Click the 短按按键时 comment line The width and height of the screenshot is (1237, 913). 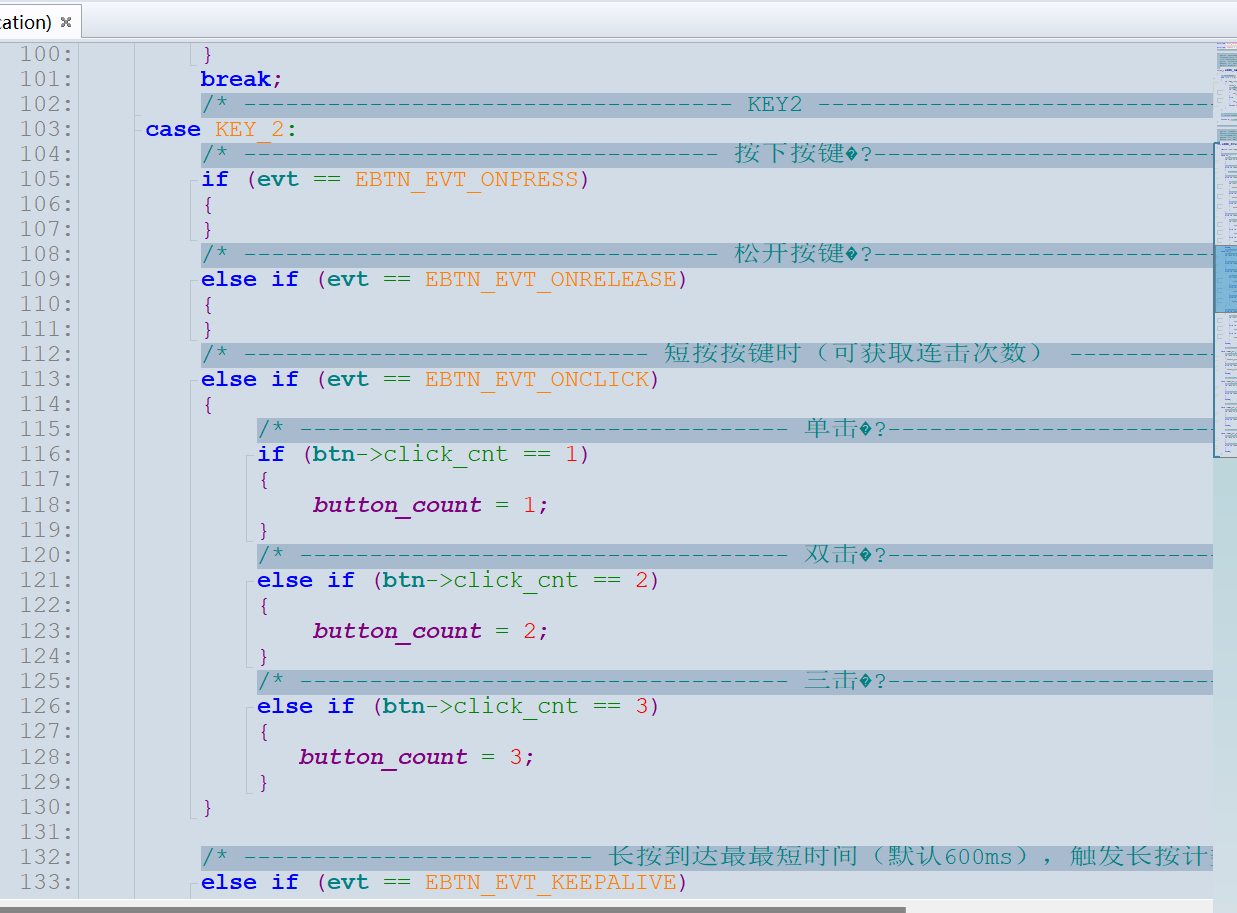(707, 354)
